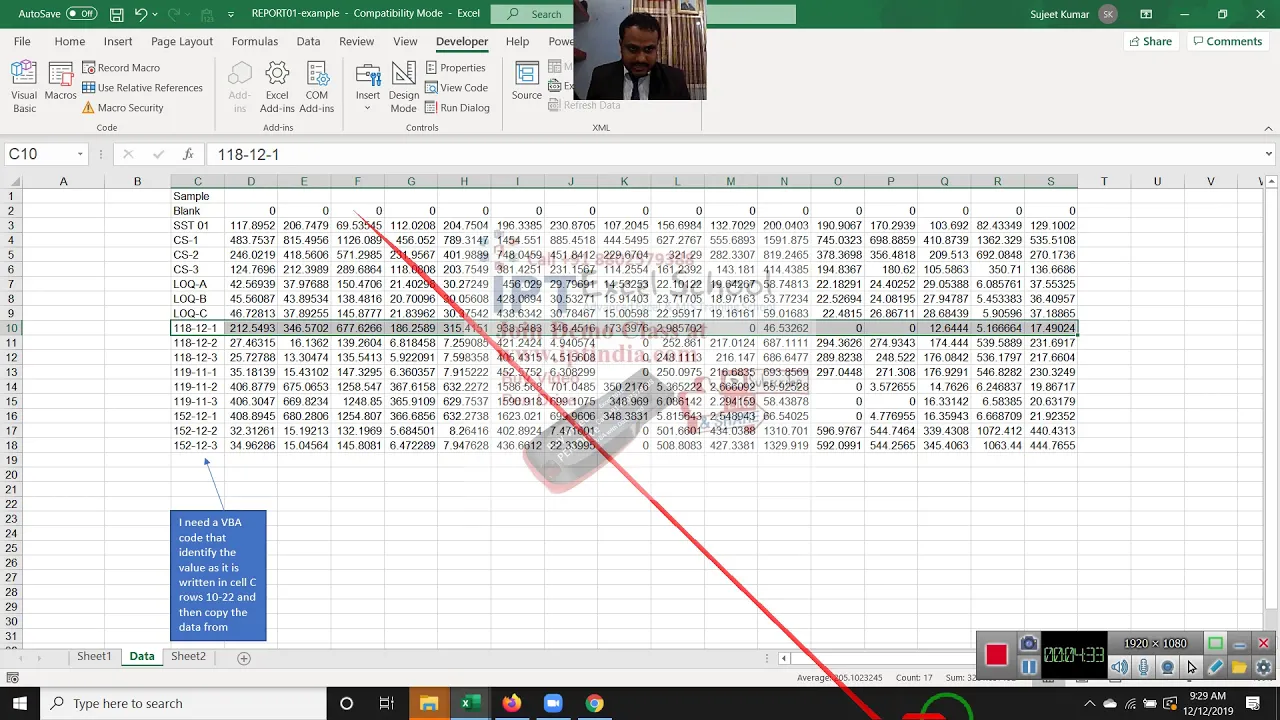Toggle recorder webcam overlay
1280x720 pixels.
coord(1167,667)
